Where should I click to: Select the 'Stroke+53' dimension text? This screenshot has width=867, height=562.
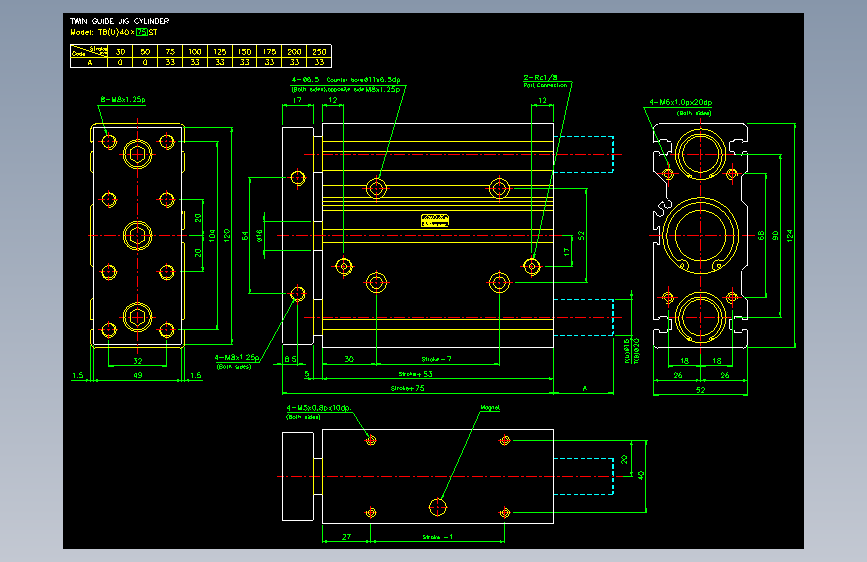415,374
